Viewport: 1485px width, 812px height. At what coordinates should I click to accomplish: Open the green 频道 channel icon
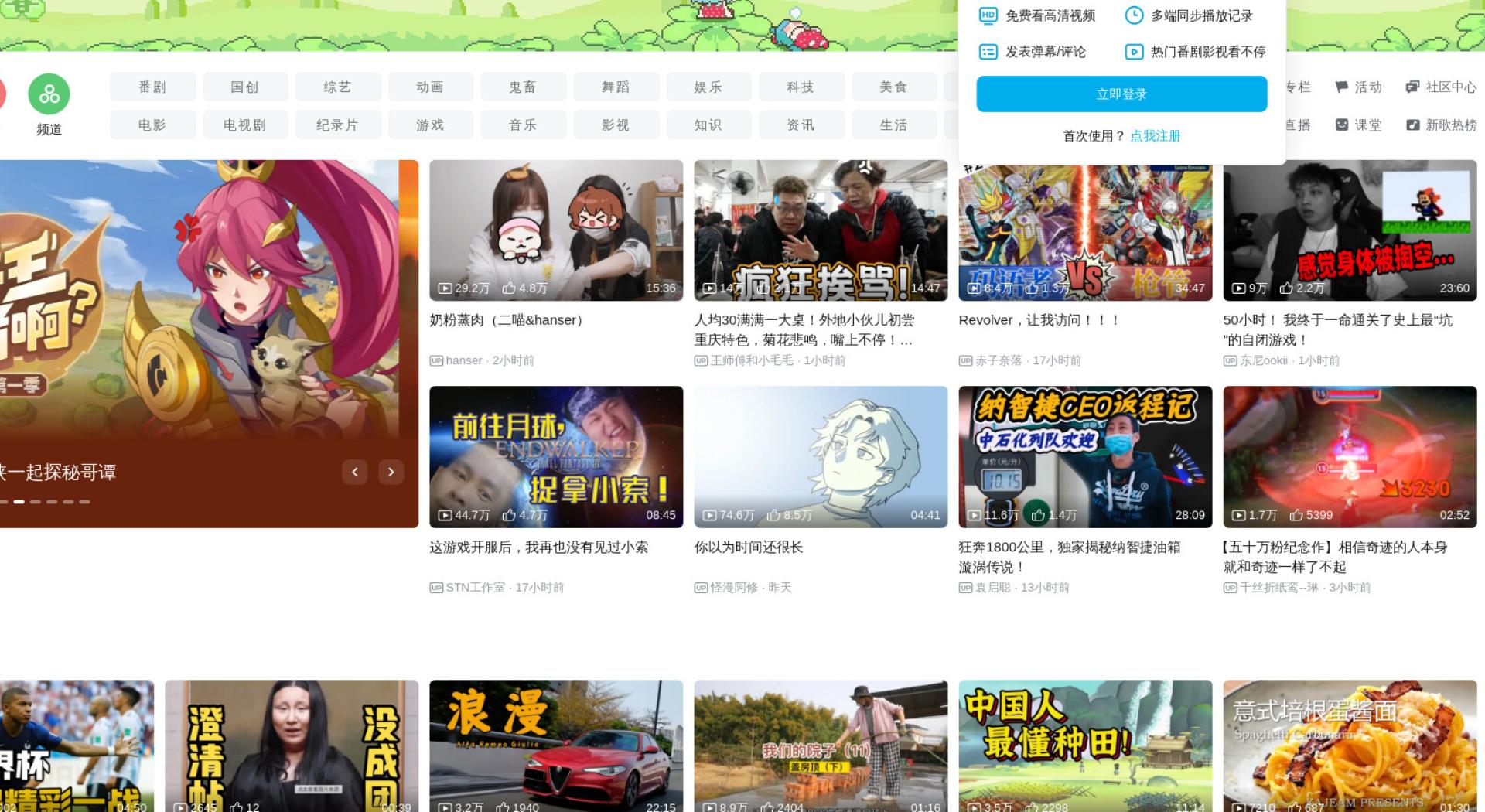click(49, 94)
